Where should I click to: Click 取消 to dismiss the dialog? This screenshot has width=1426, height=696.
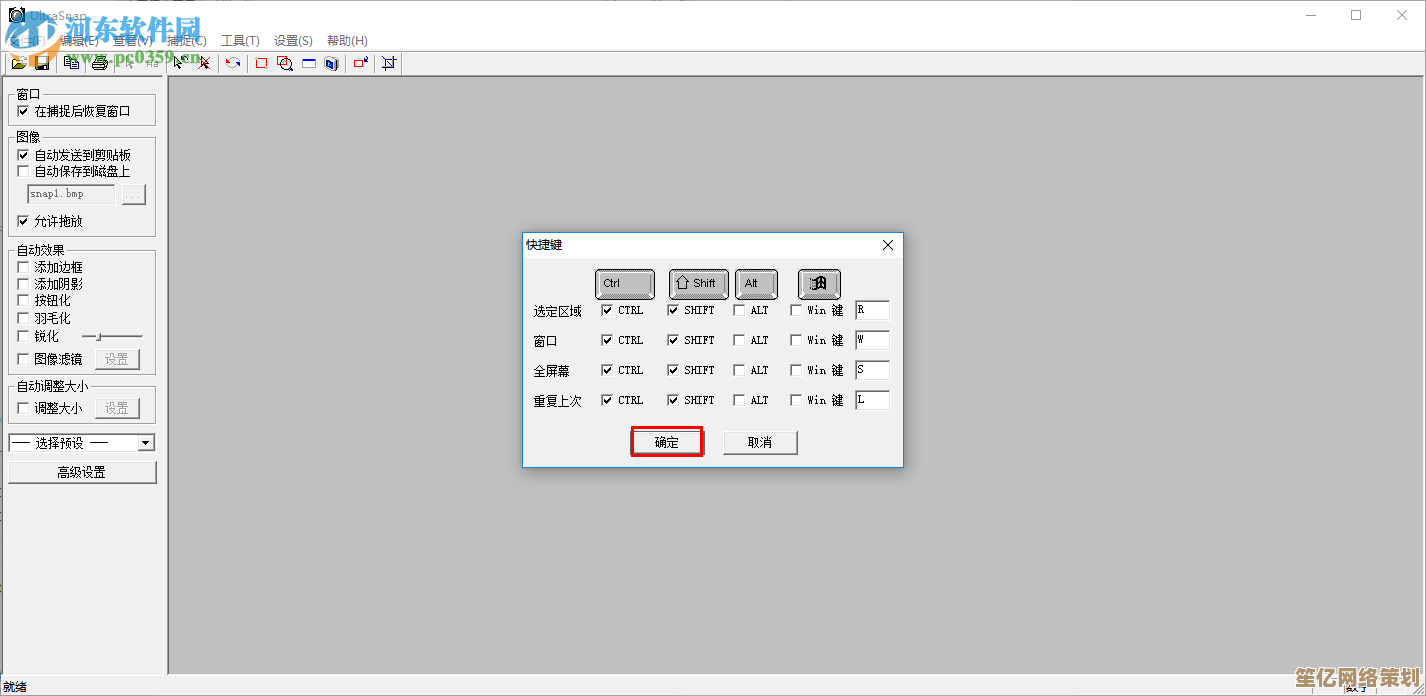[x=760, y=442]
